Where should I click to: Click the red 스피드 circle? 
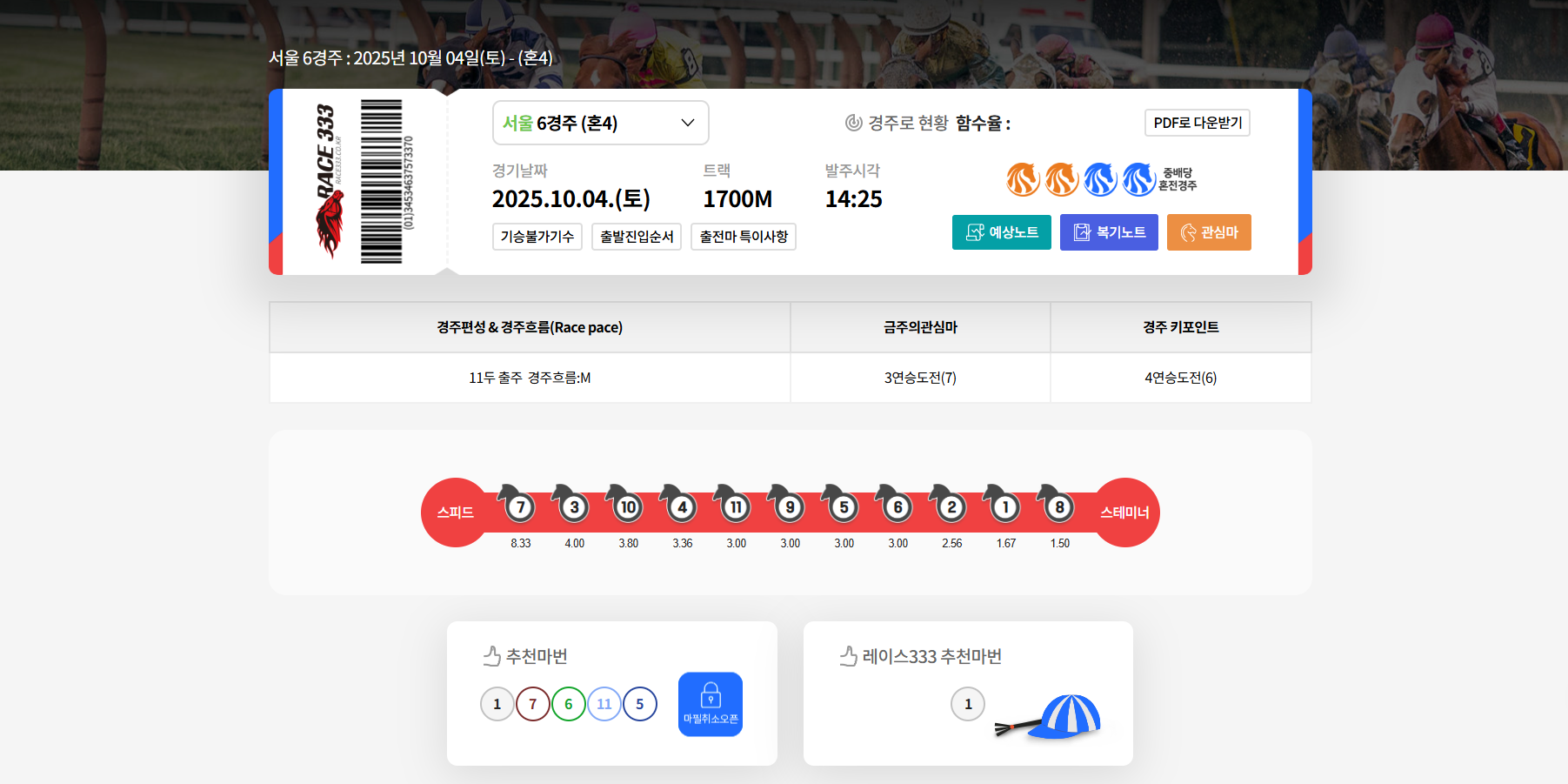tap(455, 513)
